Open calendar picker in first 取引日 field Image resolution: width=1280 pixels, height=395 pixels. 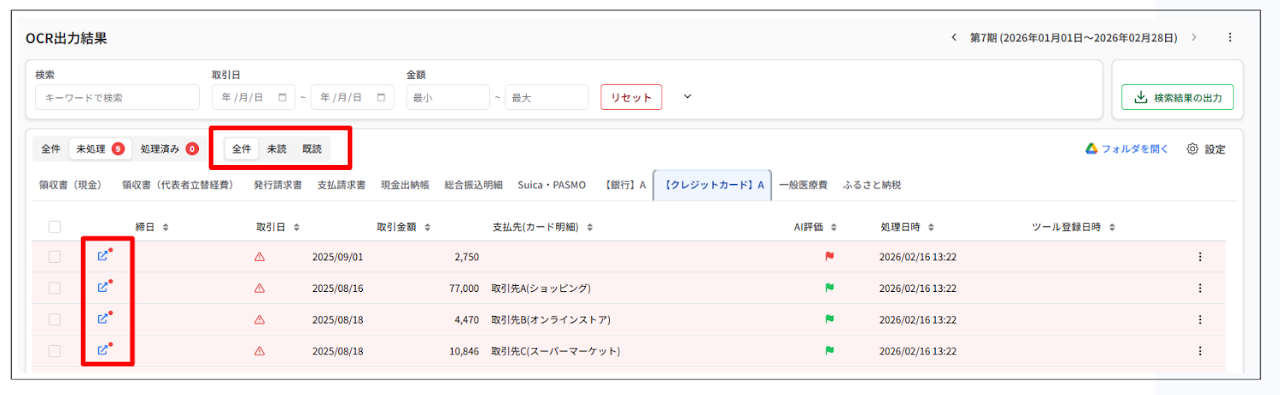(x=282, y=98)
